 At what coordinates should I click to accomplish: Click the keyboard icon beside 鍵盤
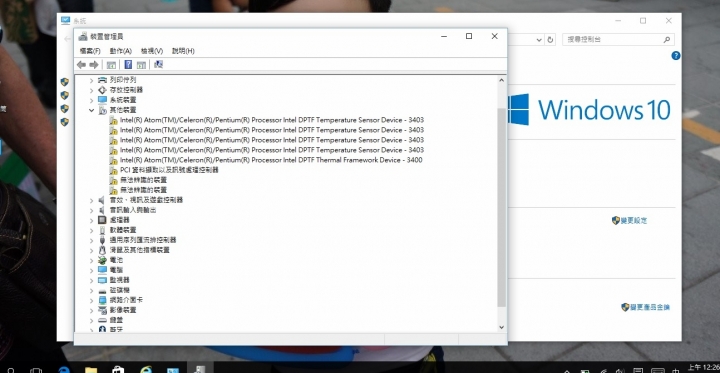[102, 320]
